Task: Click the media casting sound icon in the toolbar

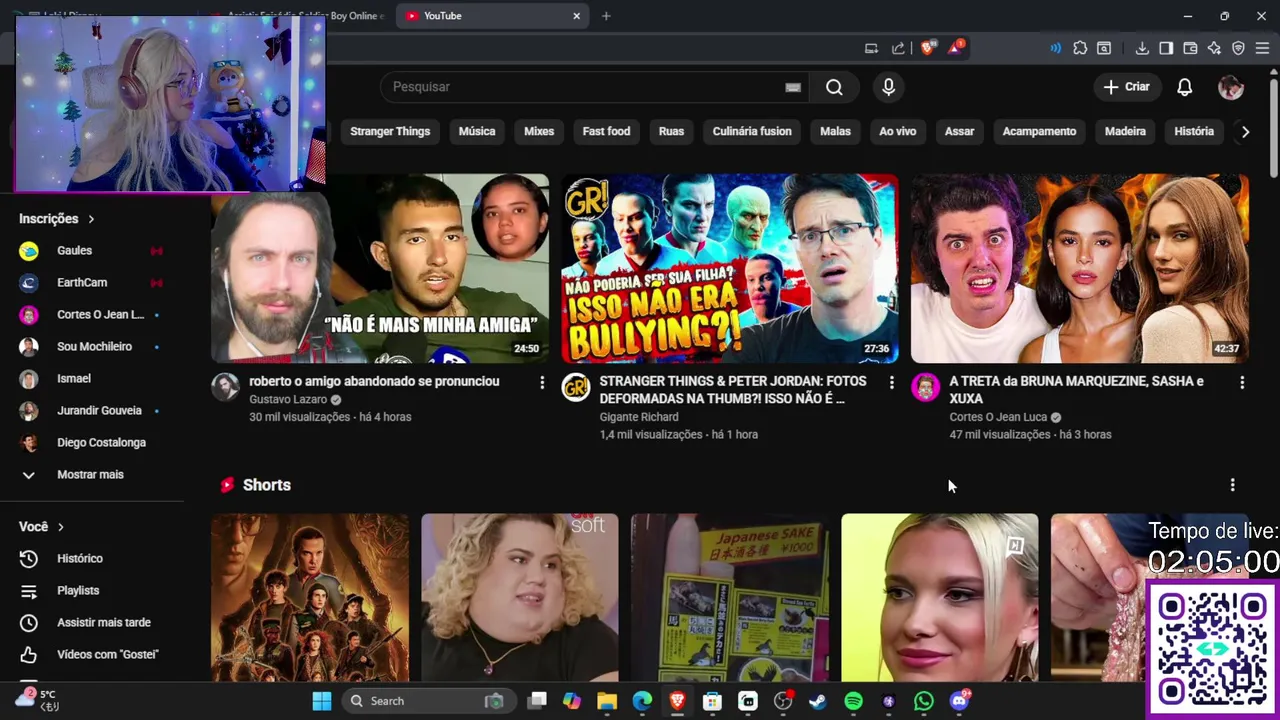Action: [1055, 48]
